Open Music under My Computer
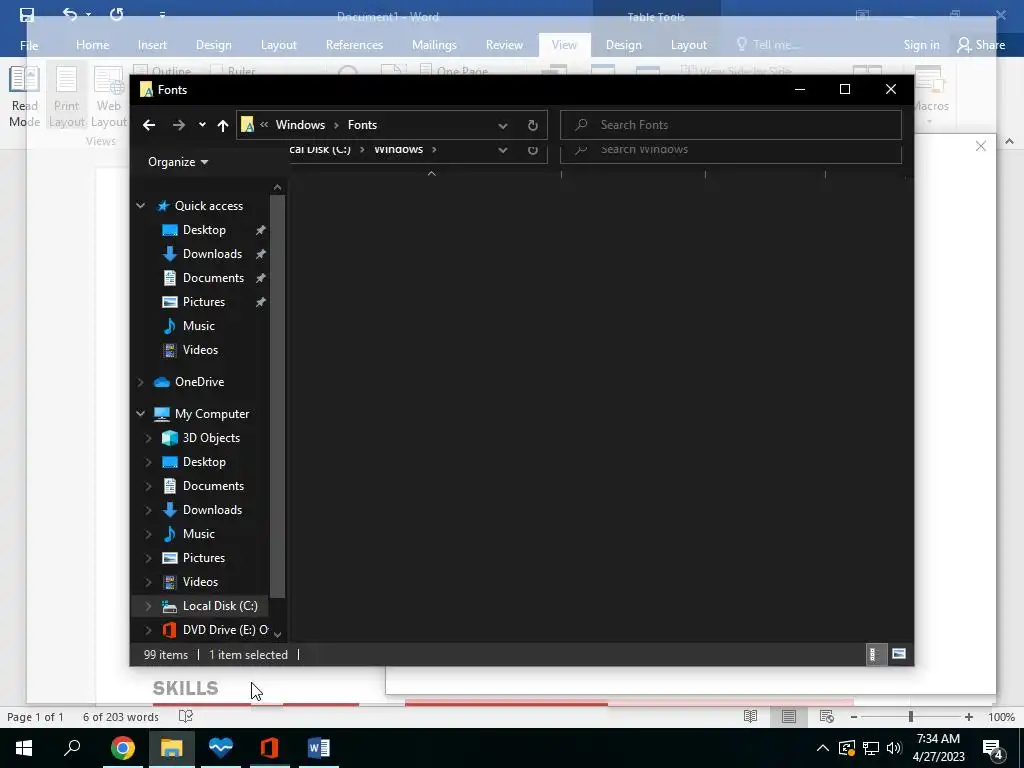The image size is (1024, 768). [198, 534]
